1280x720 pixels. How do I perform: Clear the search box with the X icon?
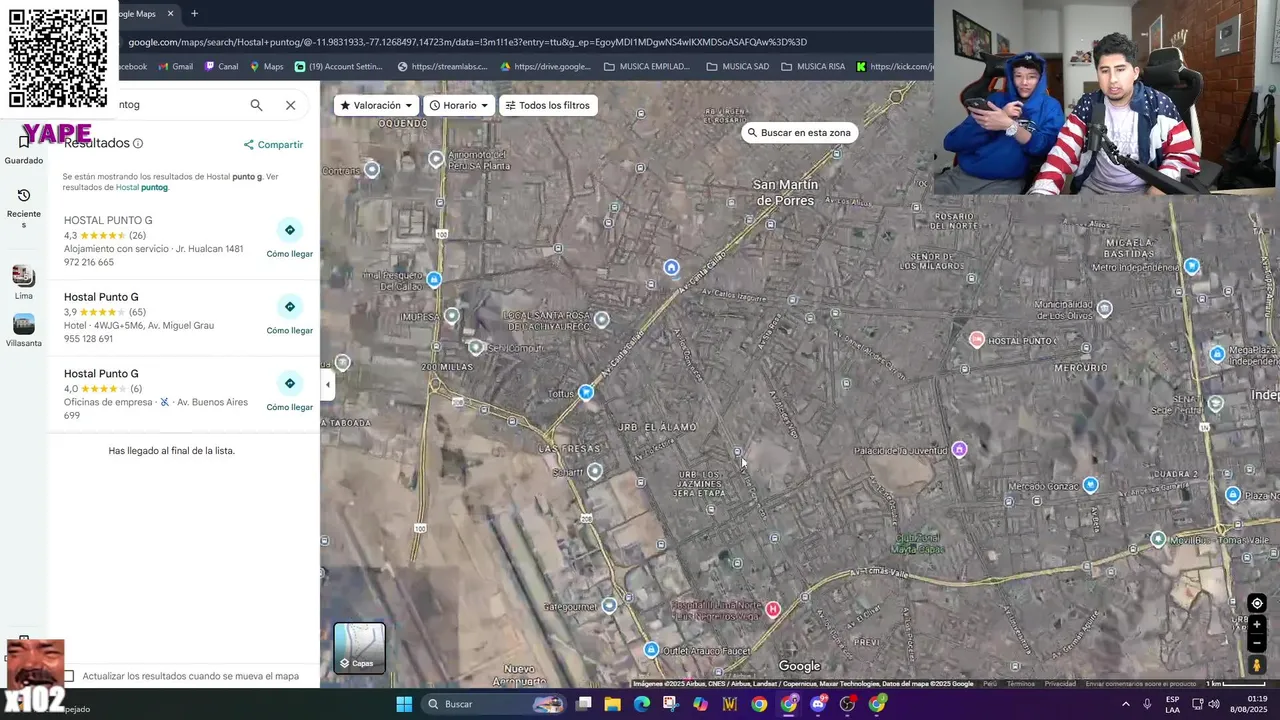[x=290, y=105]
